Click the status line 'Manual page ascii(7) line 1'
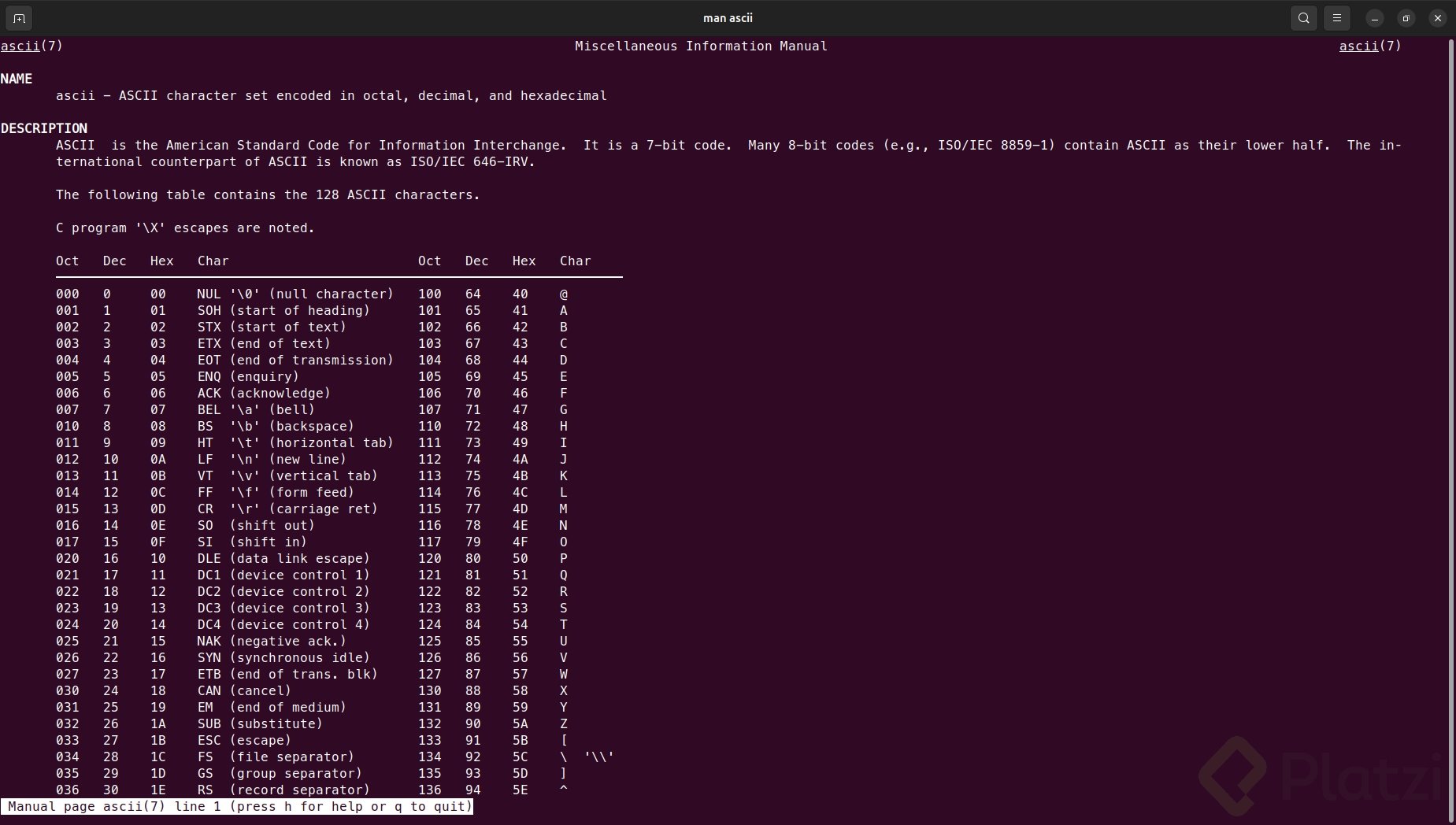Screen dimensions: 1456x825 point(237,807)
